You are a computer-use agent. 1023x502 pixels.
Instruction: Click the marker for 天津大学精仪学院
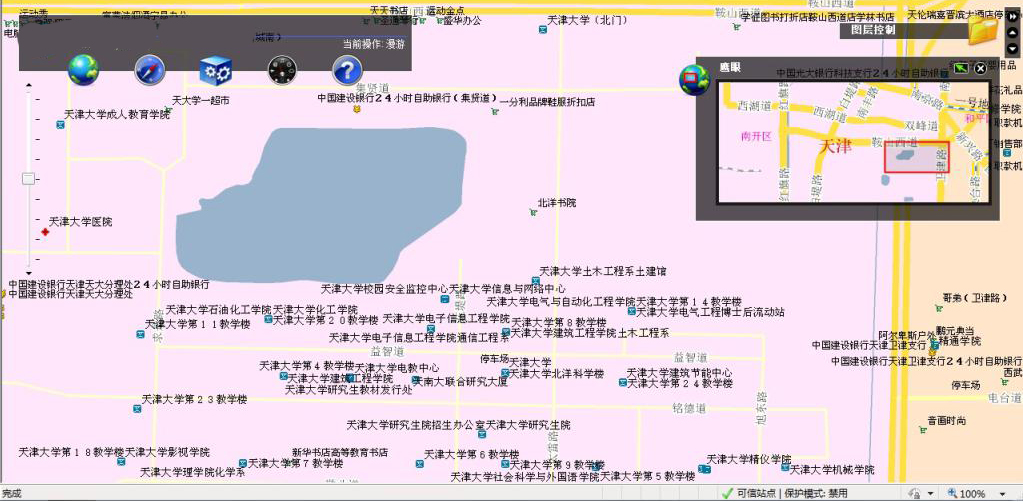click(703, 469)
